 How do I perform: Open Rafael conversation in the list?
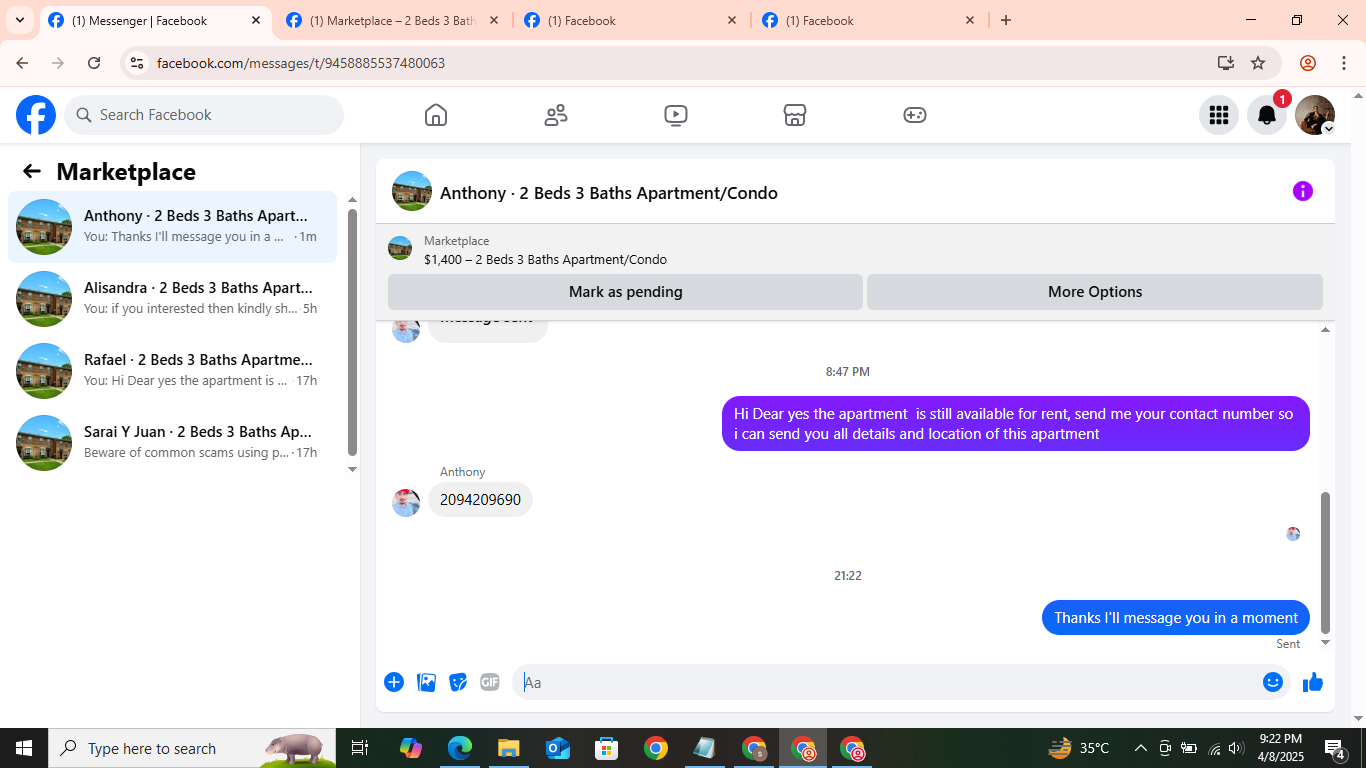[173, 371]
